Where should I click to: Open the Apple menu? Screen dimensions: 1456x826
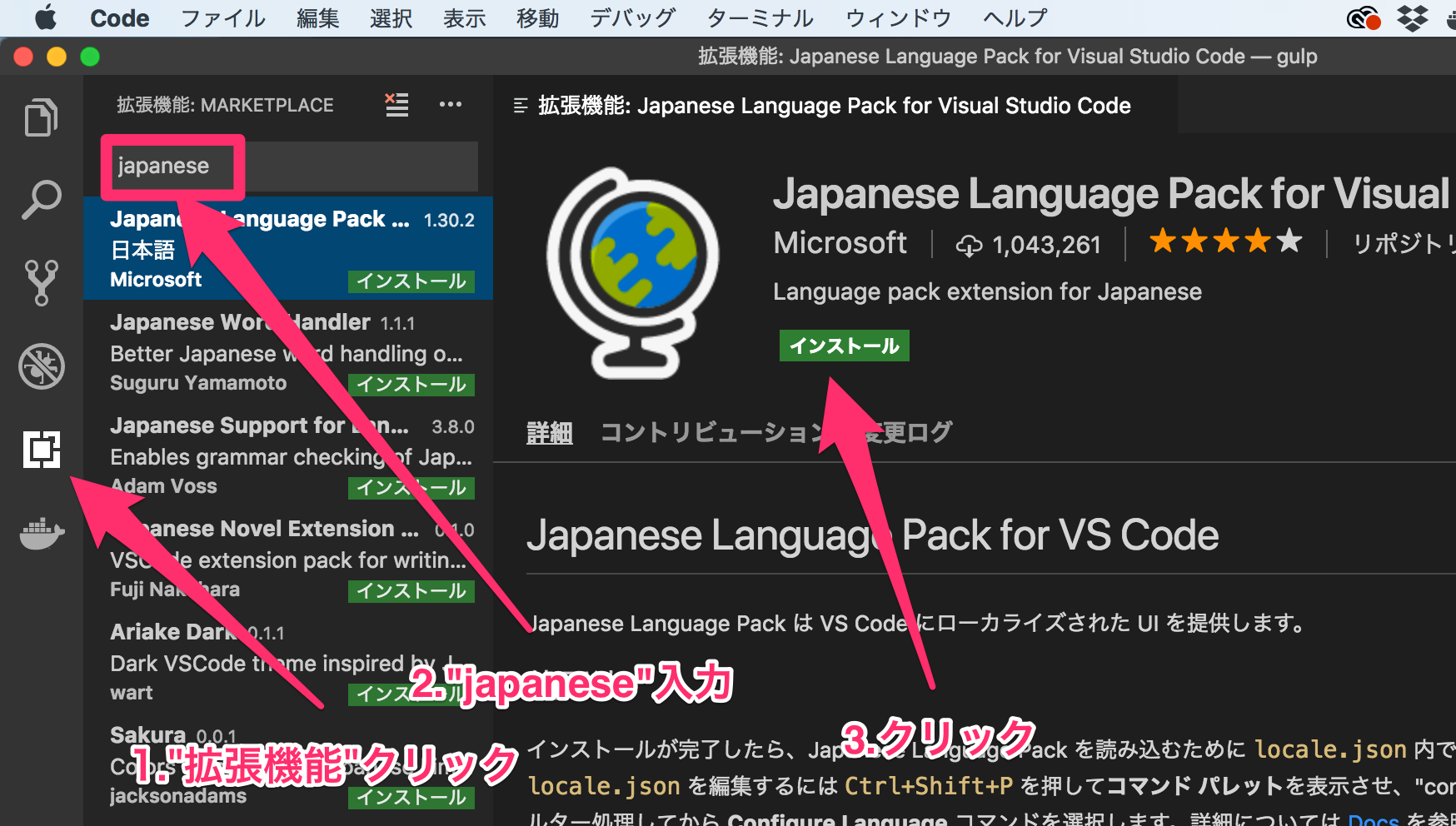pos(46,17)
